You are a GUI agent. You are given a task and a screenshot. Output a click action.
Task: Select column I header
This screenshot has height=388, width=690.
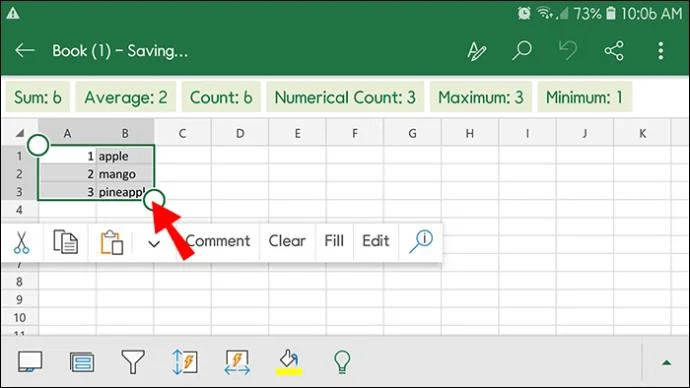(527, 133)
